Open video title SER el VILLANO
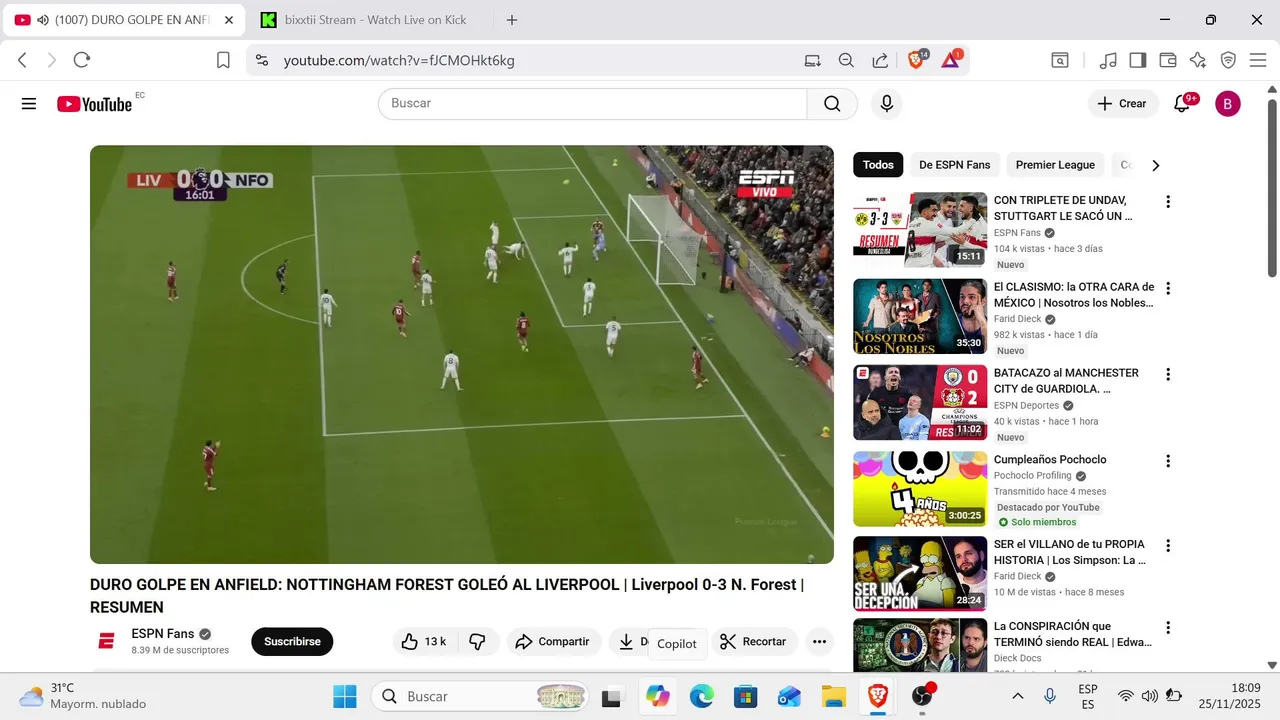Image resolution: width=1280 pixels, height=720 pixels. click(x=1069, y=552)
